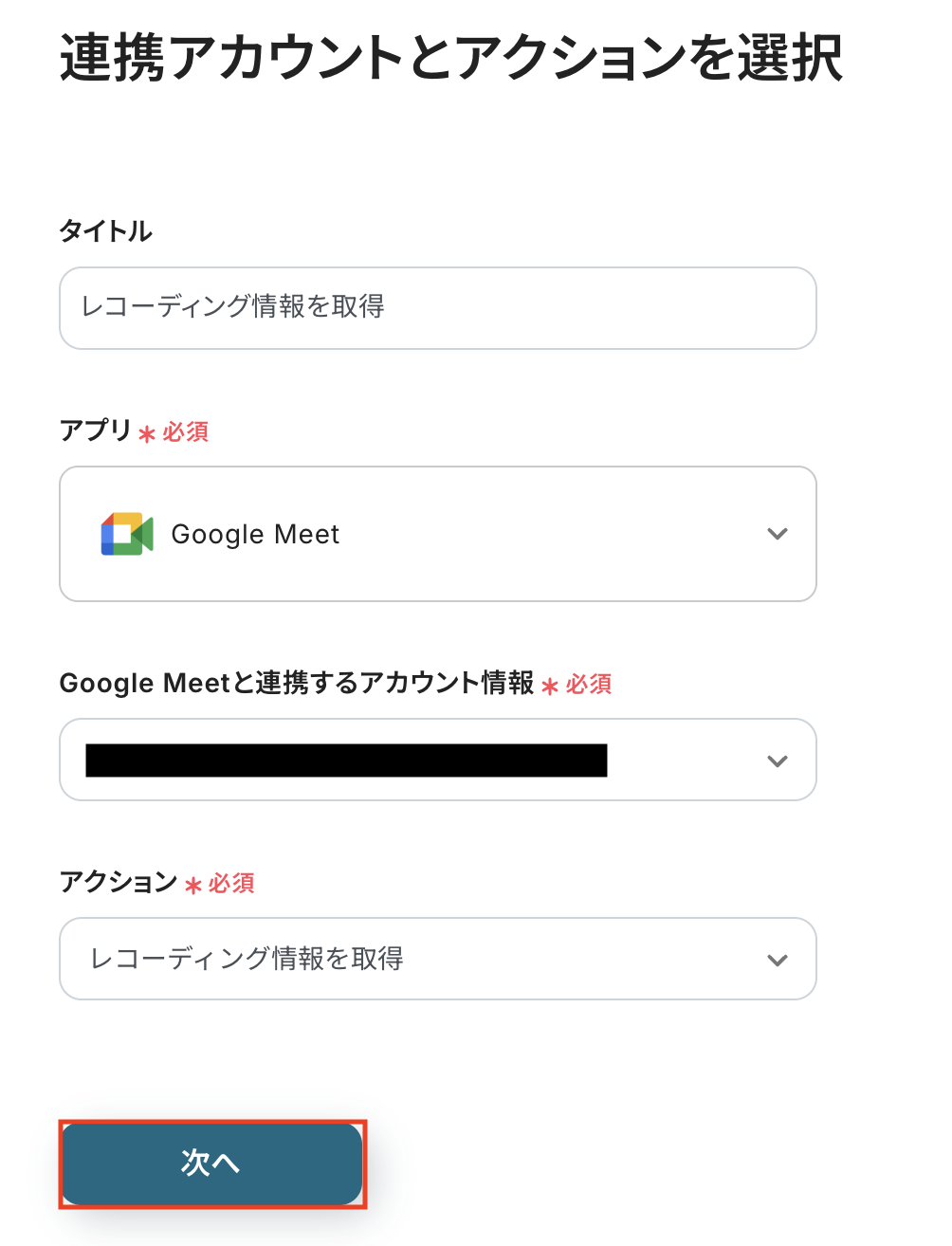This screenshot has width=952, height=1246.
Task: Click the blacked-out account name
Action: pyautogui.click(x=346, y=760)
